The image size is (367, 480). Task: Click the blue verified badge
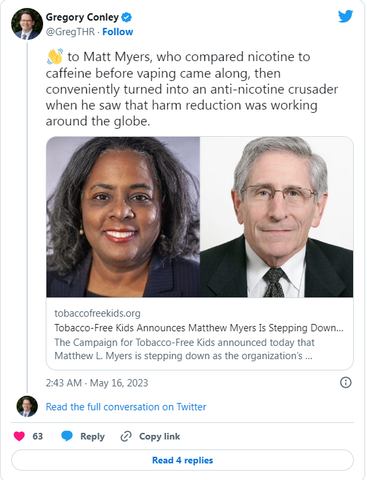(x=126, y=17)
